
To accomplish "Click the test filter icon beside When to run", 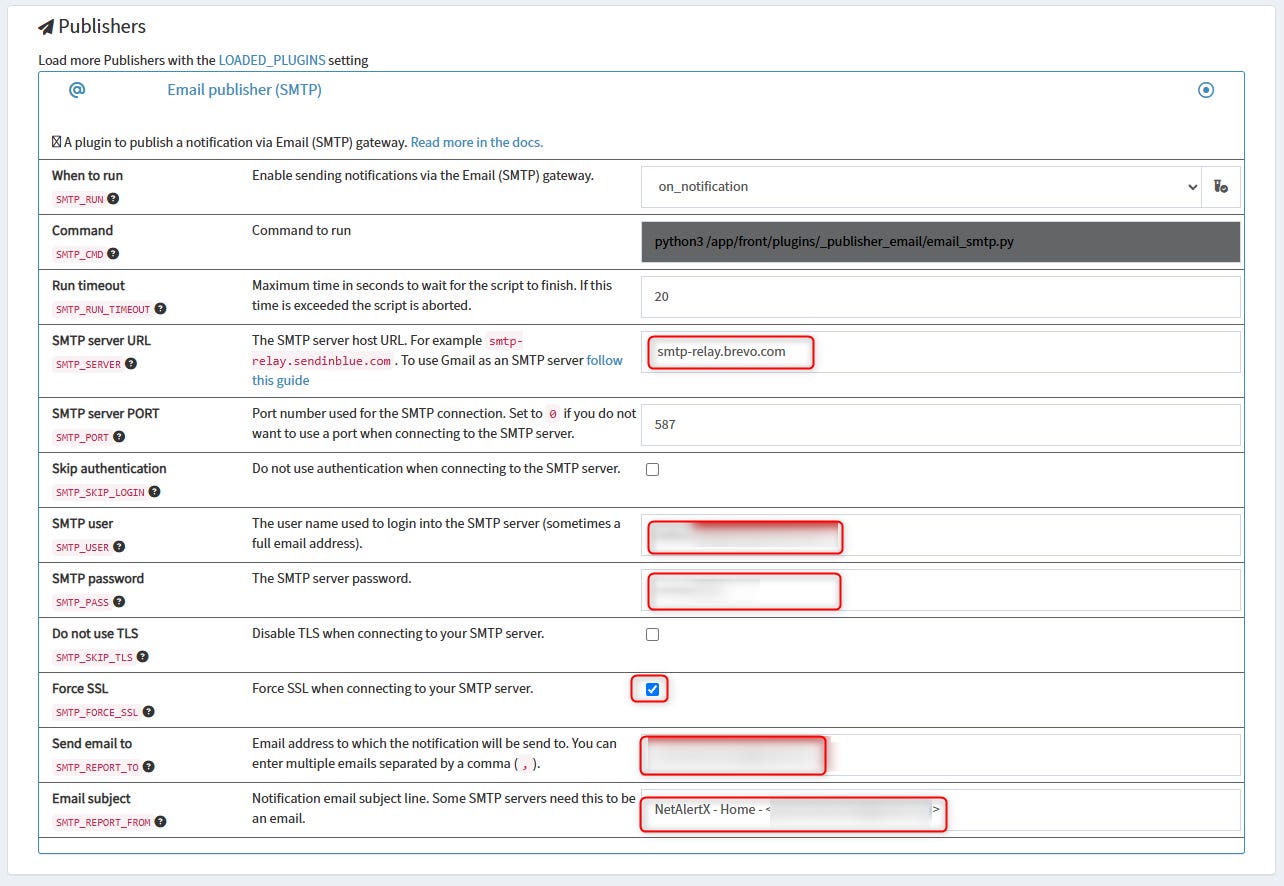I will point(1221,186).
